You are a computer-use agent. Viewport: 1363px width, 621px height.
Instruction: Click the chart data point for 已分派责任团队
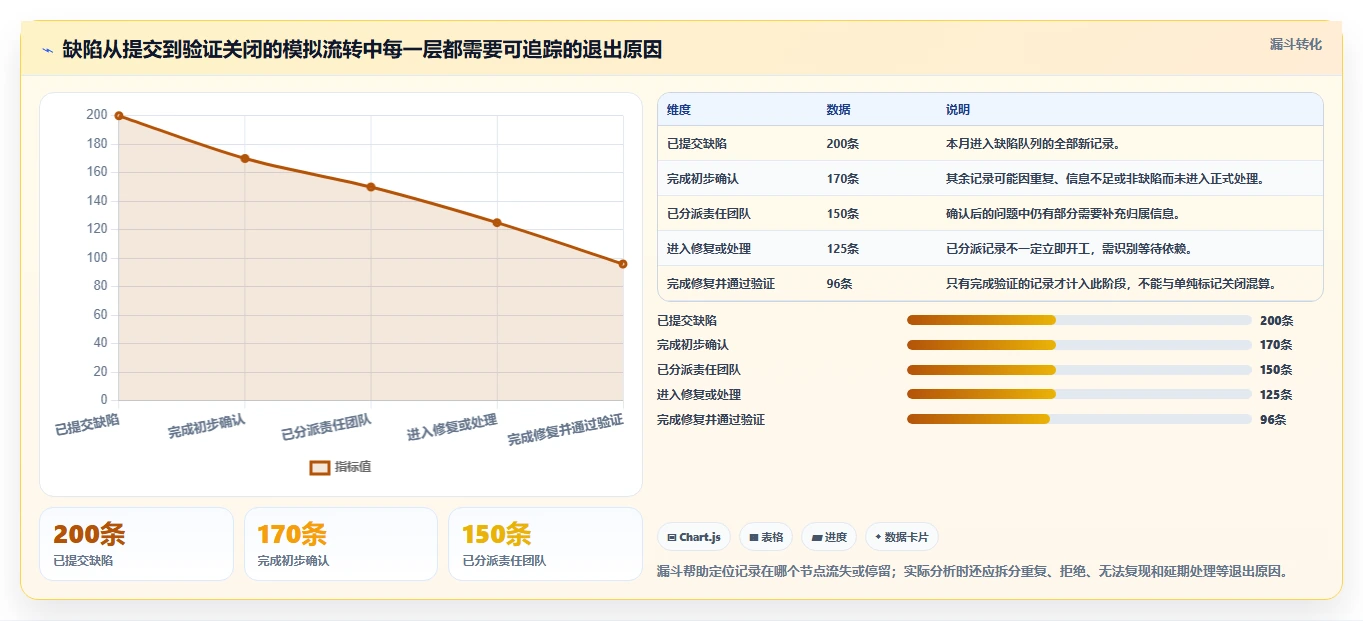pyautogui.click(x=371, y=187)
